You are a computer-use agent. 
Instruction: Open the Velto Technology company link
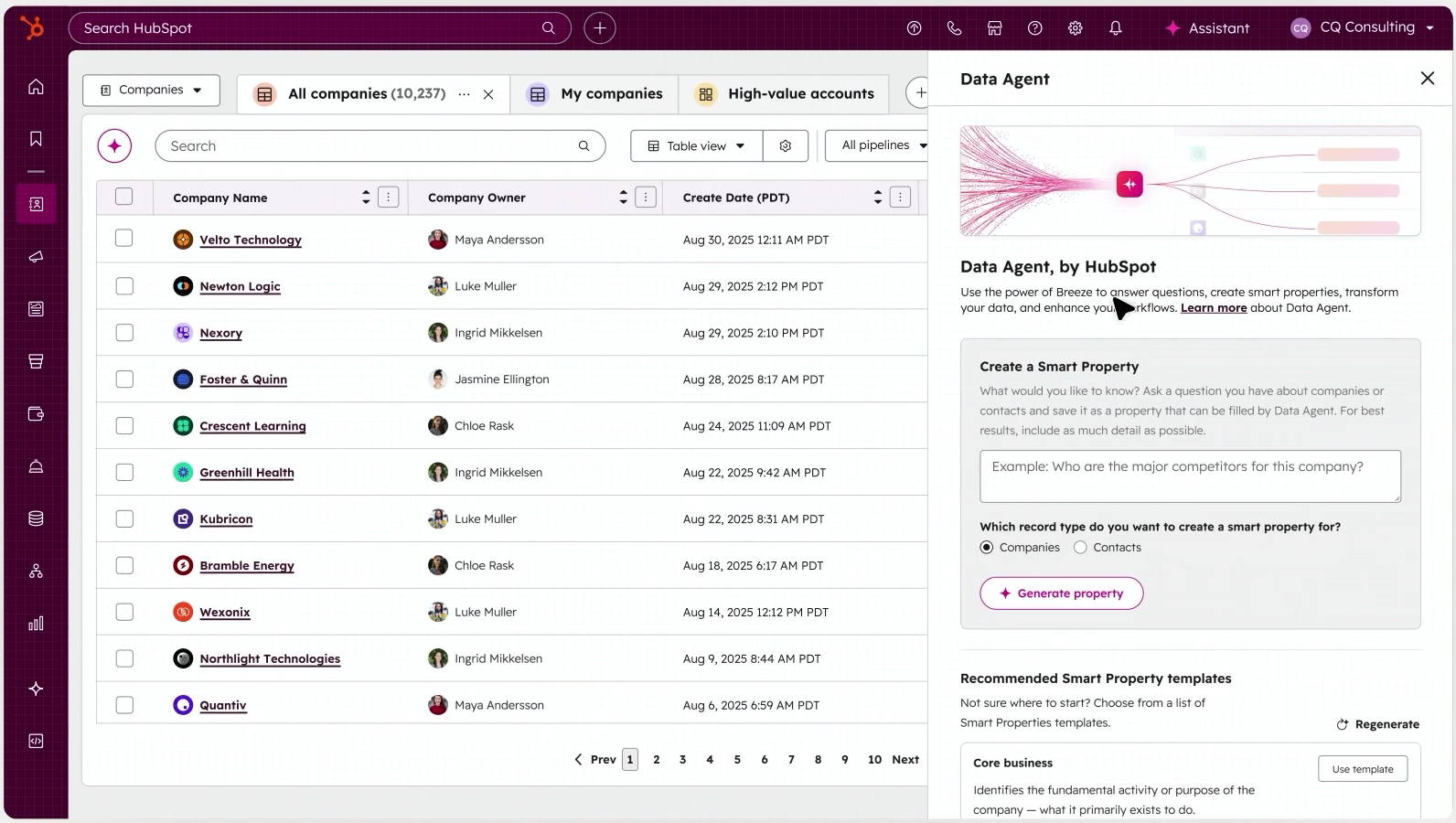[251, 240]
